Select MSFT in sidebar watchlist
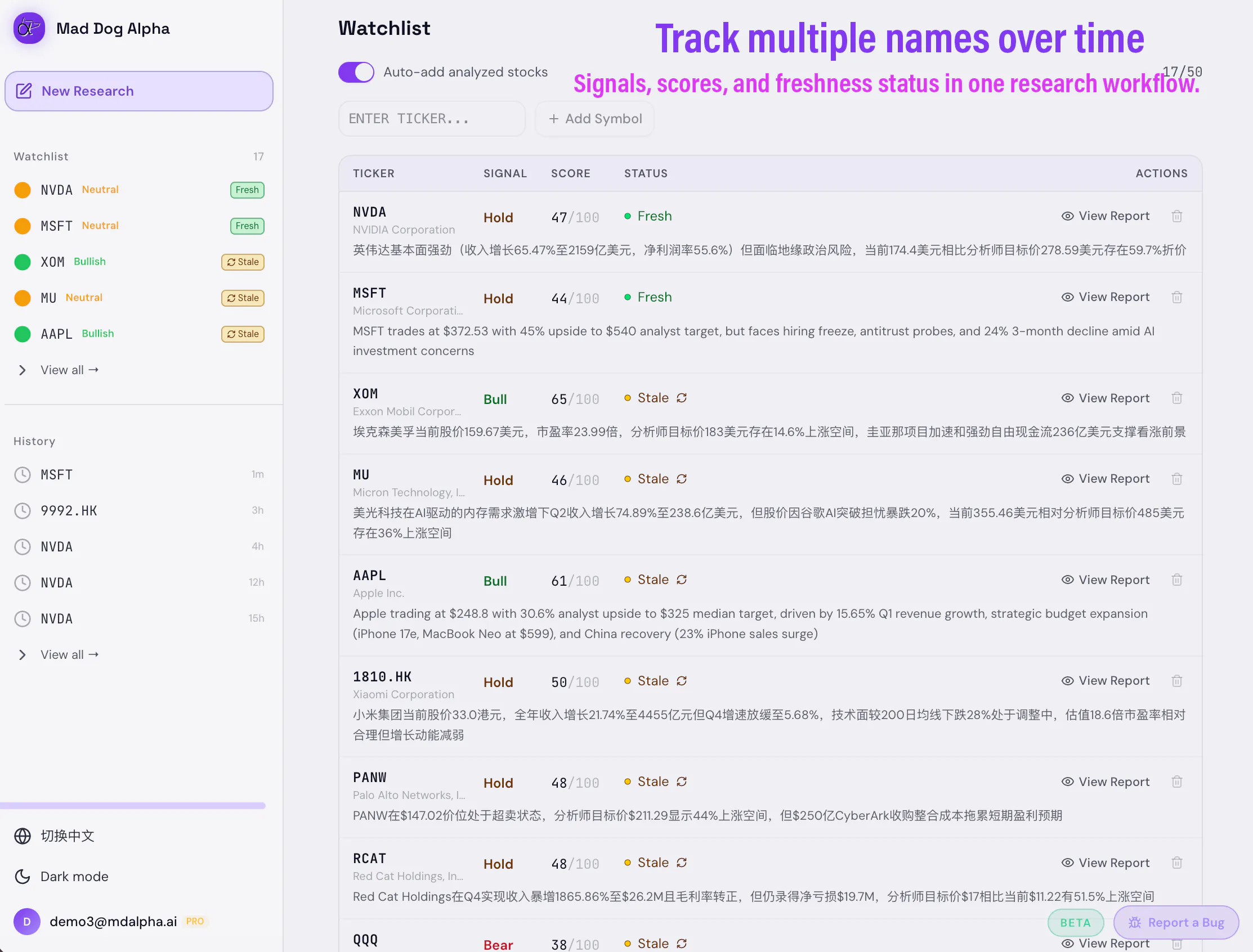The width and height of the screenshot is (1253, 952). pyautogui.click(x=139, y=226)
